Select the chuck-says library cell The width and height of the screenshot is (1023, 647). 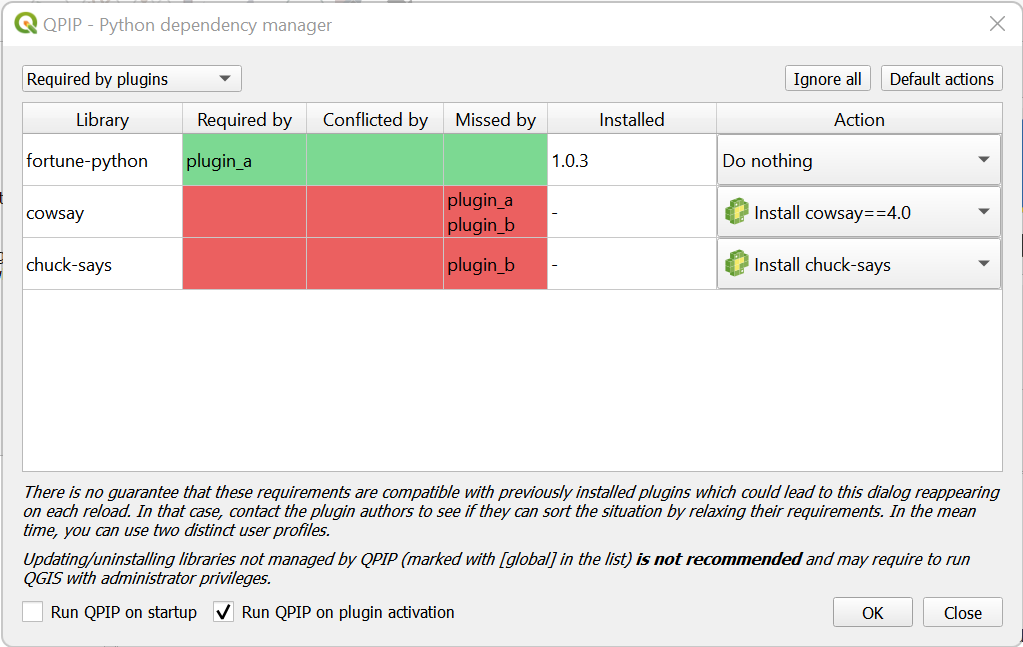(x=102, y=264)
